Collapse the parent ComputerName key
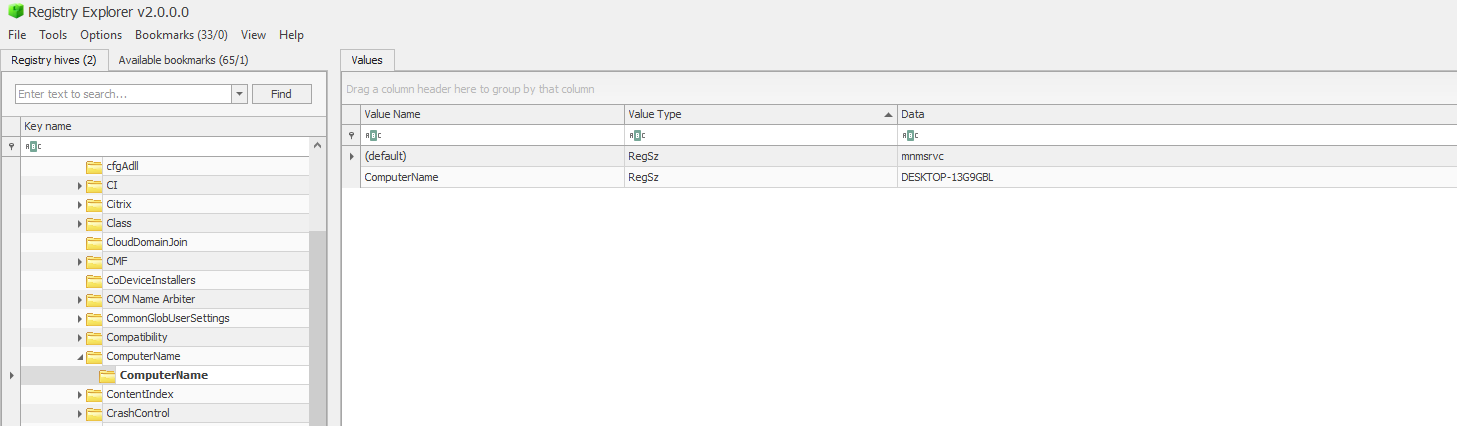Viewport: 1457px width, 426px height. (80, 356)
